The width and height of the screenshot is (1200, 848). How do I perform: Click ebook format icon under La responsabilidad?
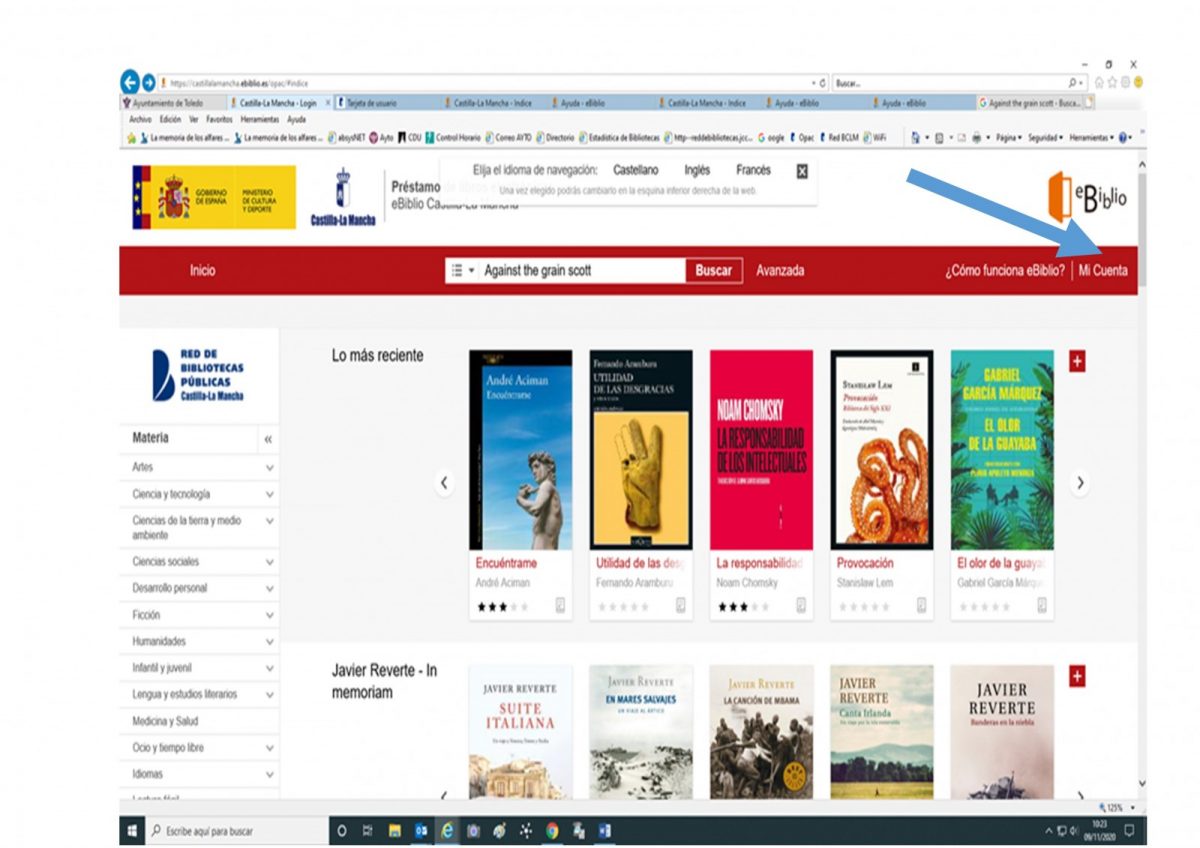click(801, 605)
